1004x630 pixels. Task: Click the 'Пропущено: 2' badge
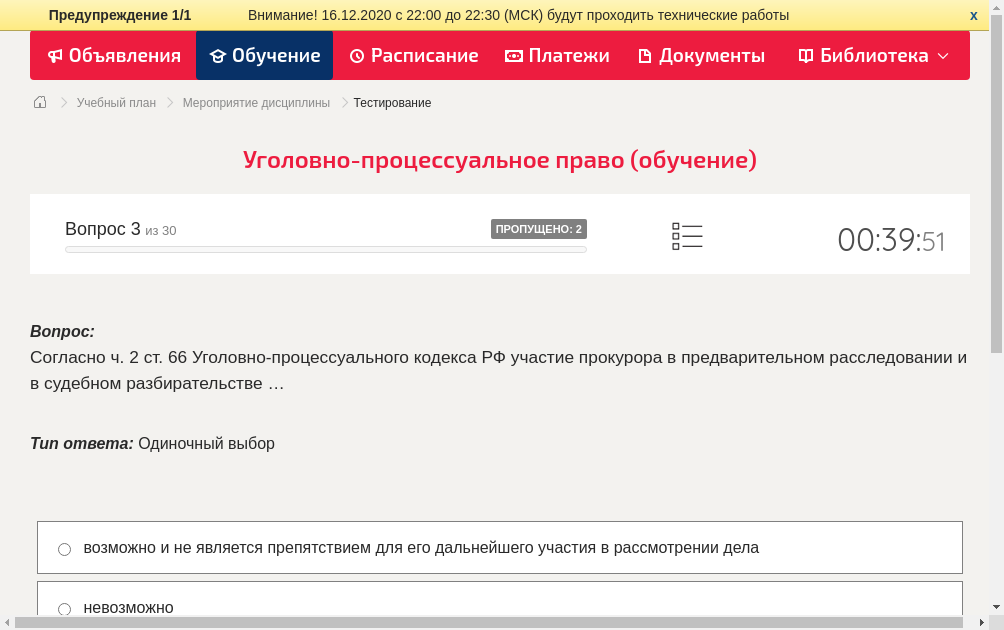pos(538,229)
